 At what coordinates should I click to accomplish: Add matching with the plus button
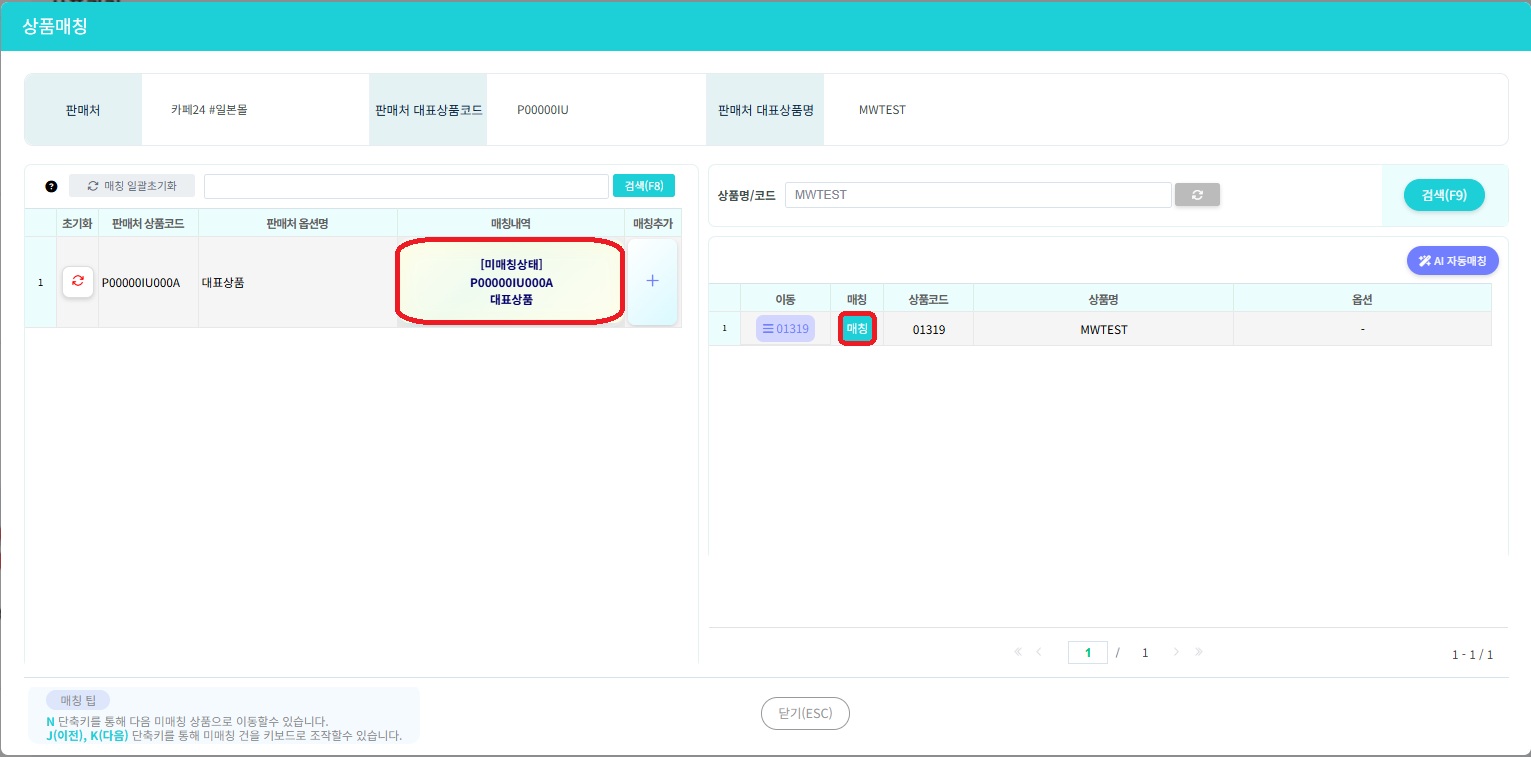[653, 282]
